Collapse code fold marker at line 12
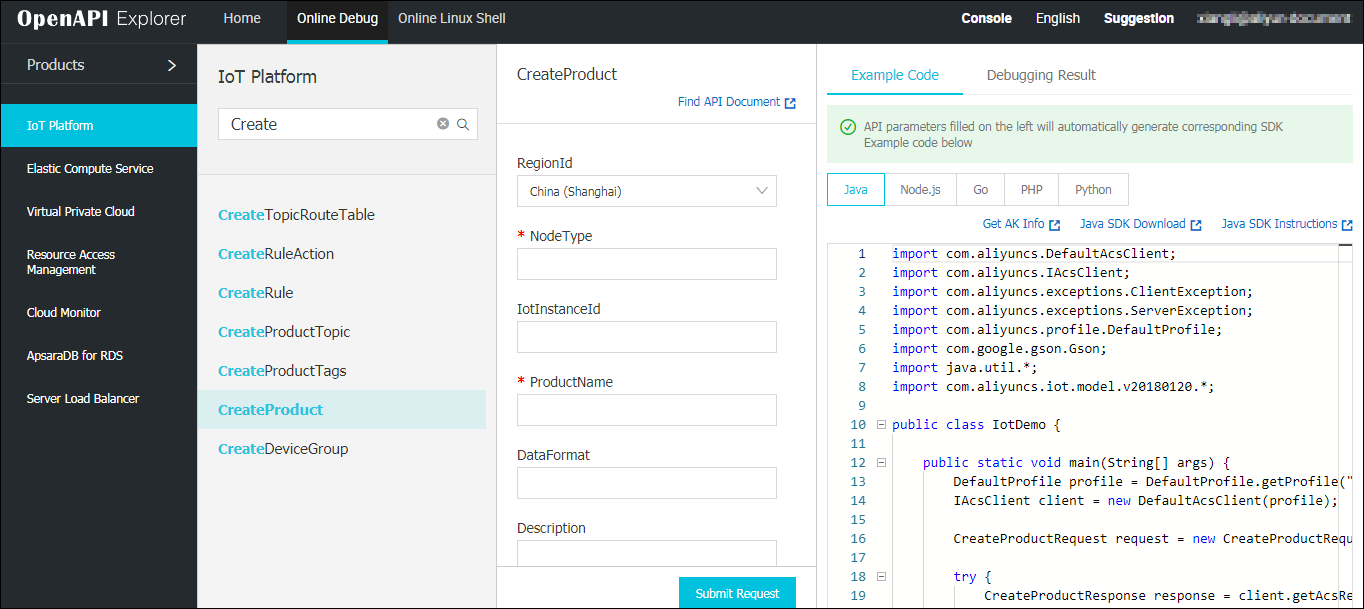 click(881, 463)
